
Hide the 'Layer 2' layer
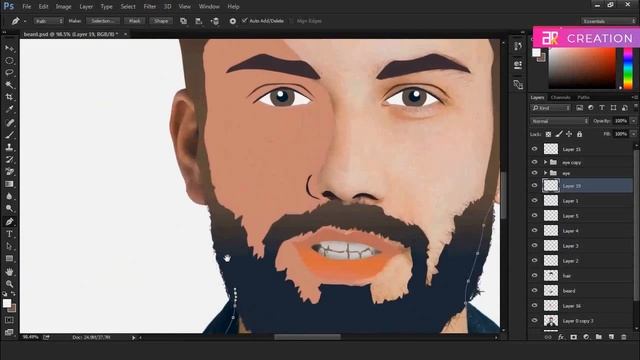(534, 260)
